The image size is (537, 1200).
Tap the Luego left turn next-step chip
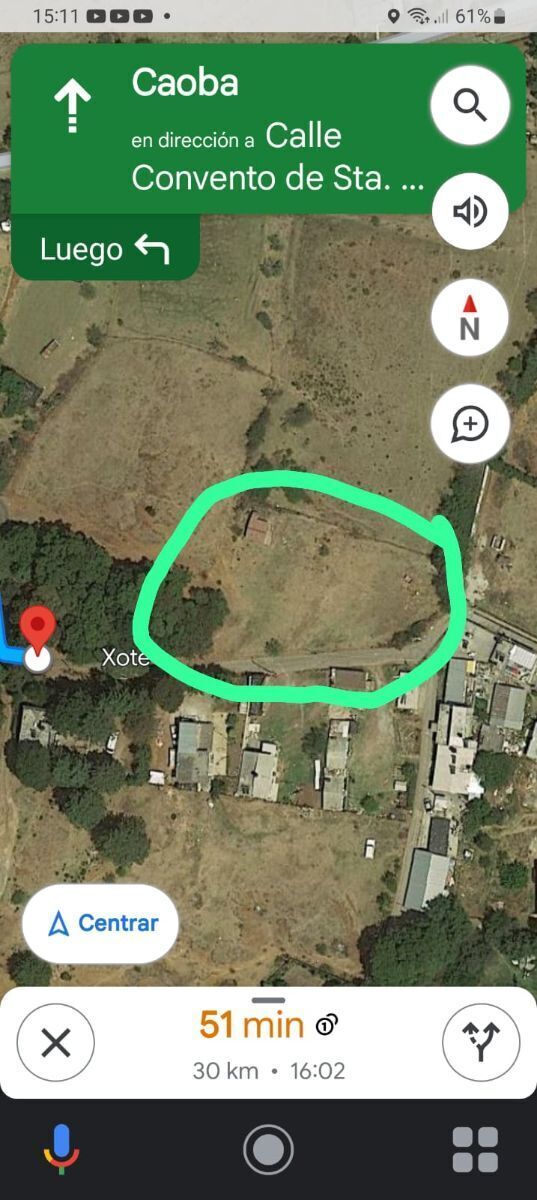tap(105, 249)
